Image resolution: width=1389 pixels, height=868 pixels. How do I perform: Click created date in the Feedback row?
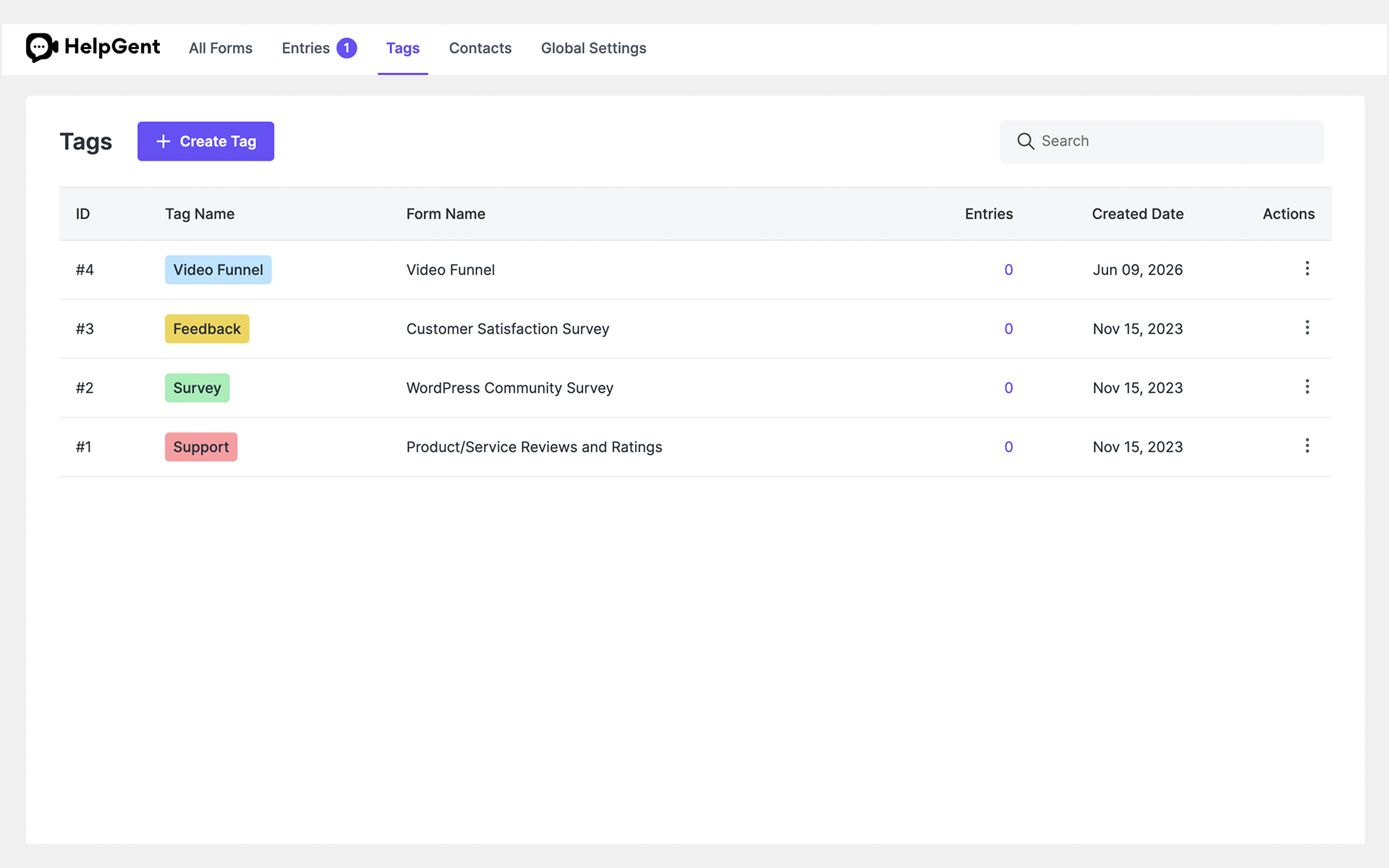pyautogui.click(x=1138, y=329)
